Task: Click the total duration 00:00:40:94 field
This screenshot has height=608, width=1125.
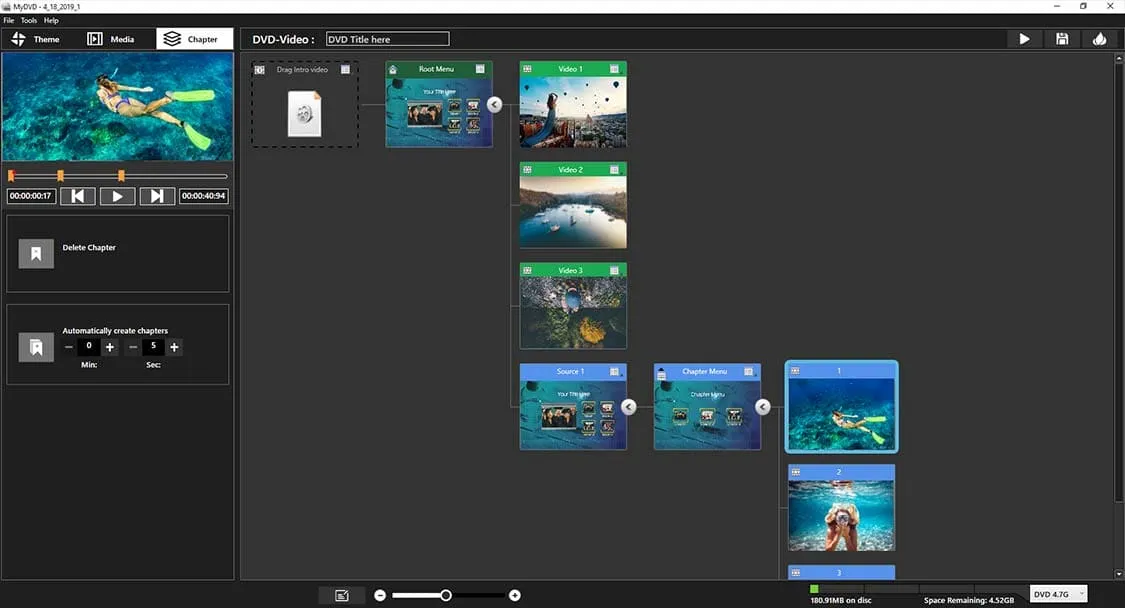Action: 203,195
